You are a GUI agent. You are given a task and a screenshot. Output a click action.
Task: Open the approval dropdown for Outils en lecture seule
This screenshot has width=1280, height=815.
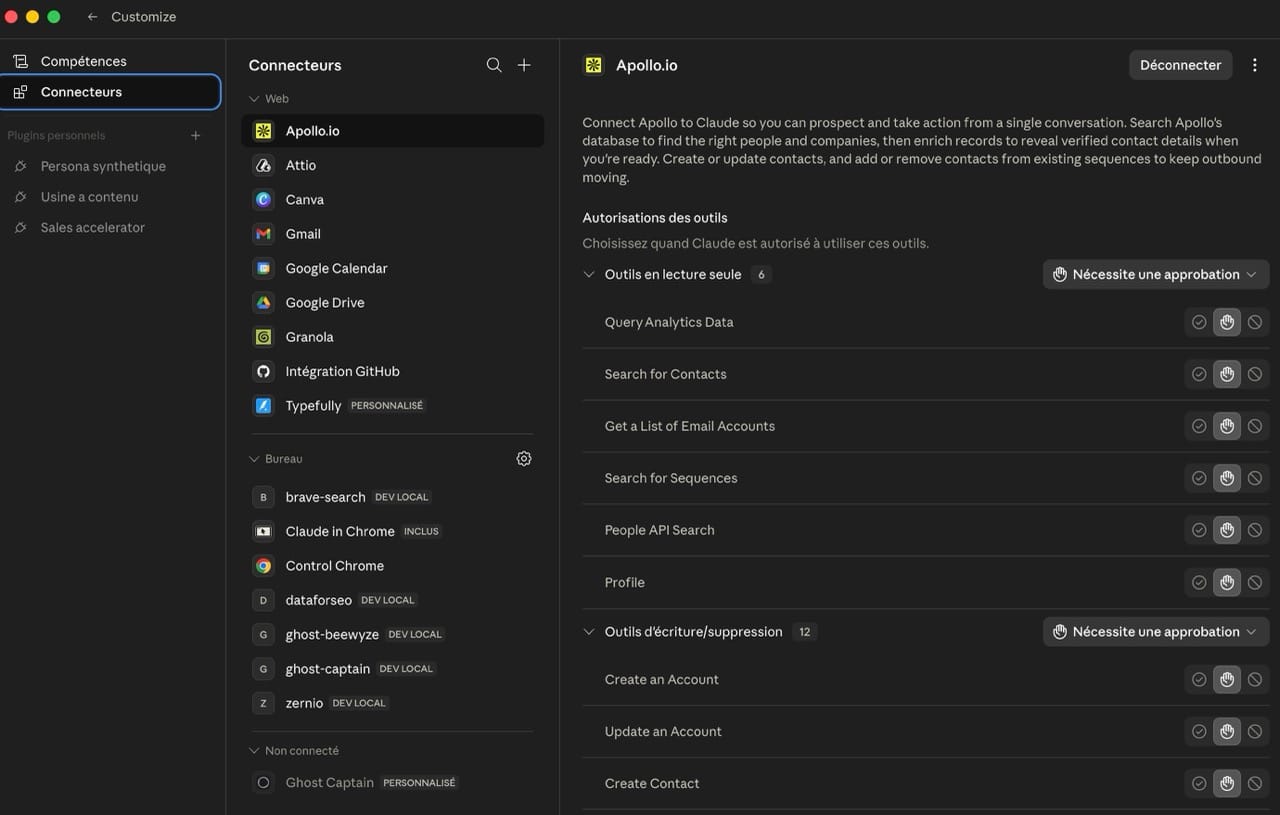[x=1156, y=274]
